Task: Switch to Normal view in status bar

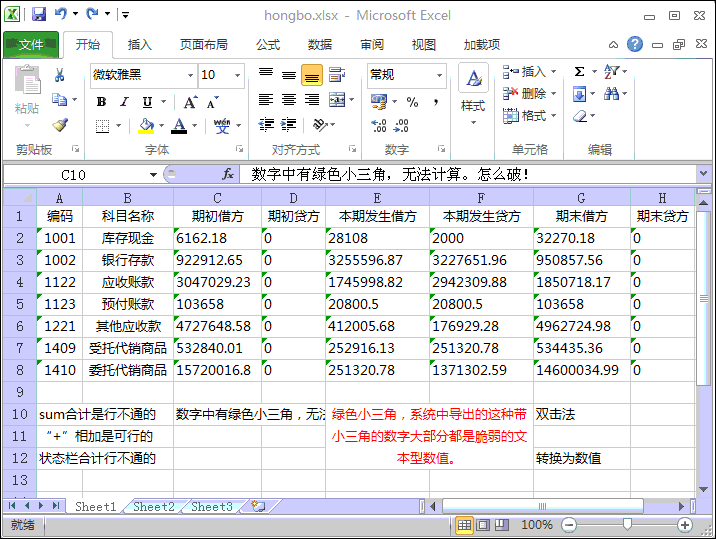Action: pyautogui.click(x=464, y=525)
